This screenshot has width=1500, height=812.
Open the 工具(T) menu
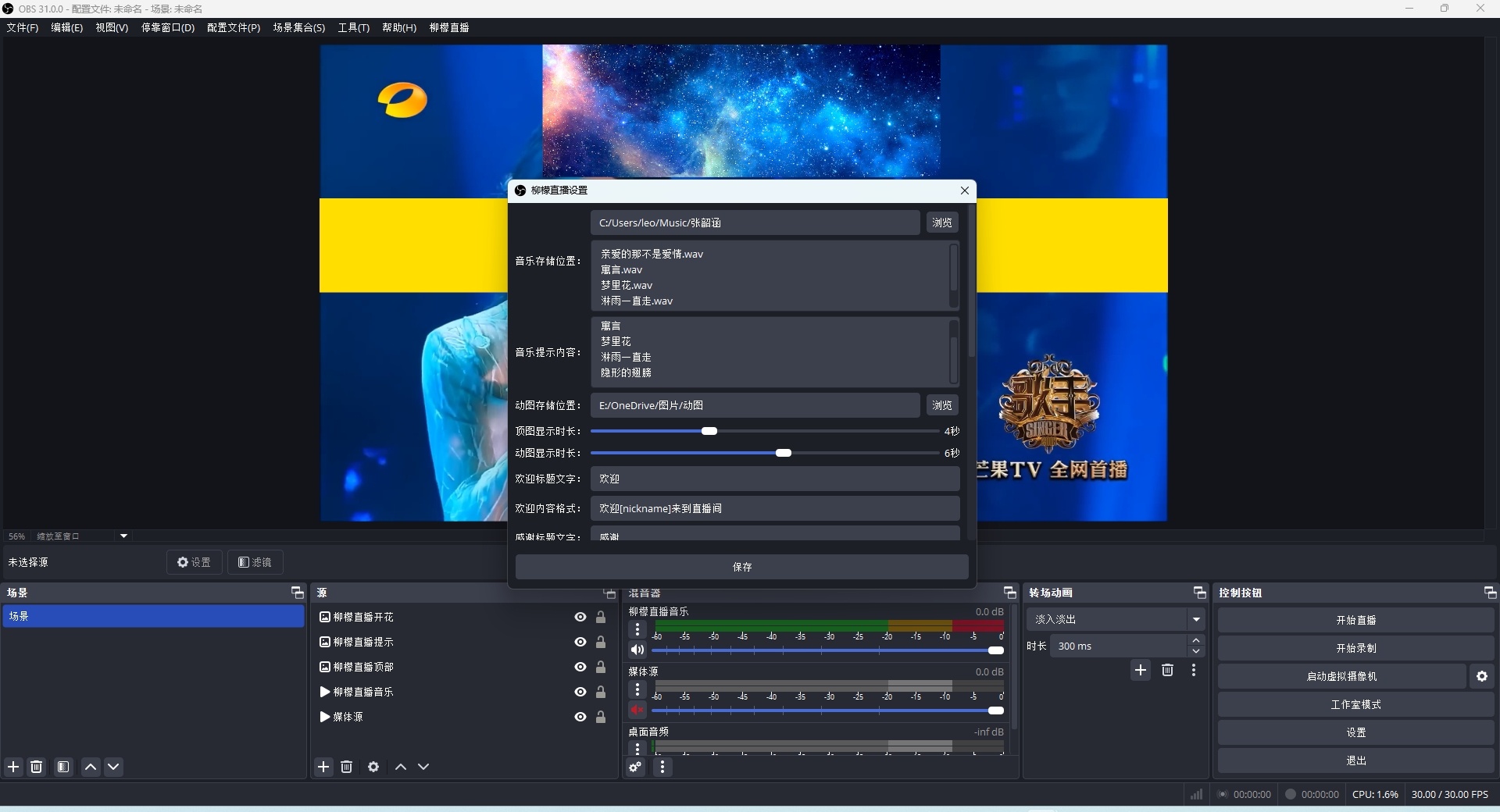tap(353, 27)
